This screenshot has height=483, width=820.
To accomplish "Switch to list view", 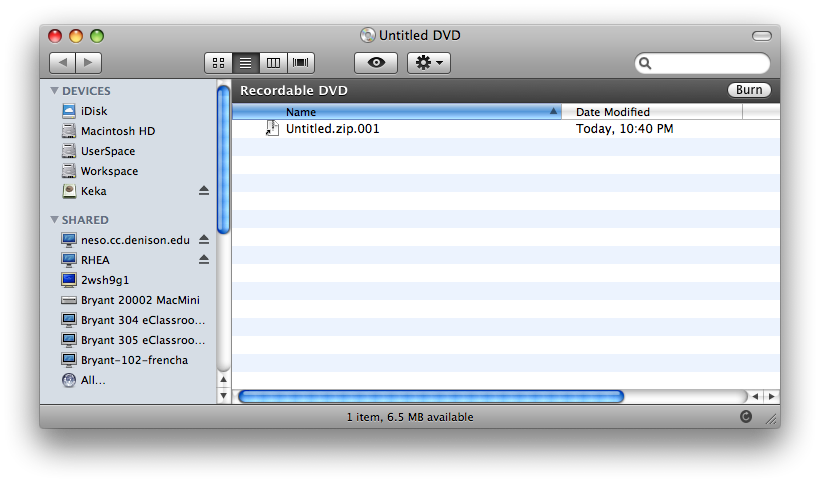I will pyautogui.click(x=246, y=63).
